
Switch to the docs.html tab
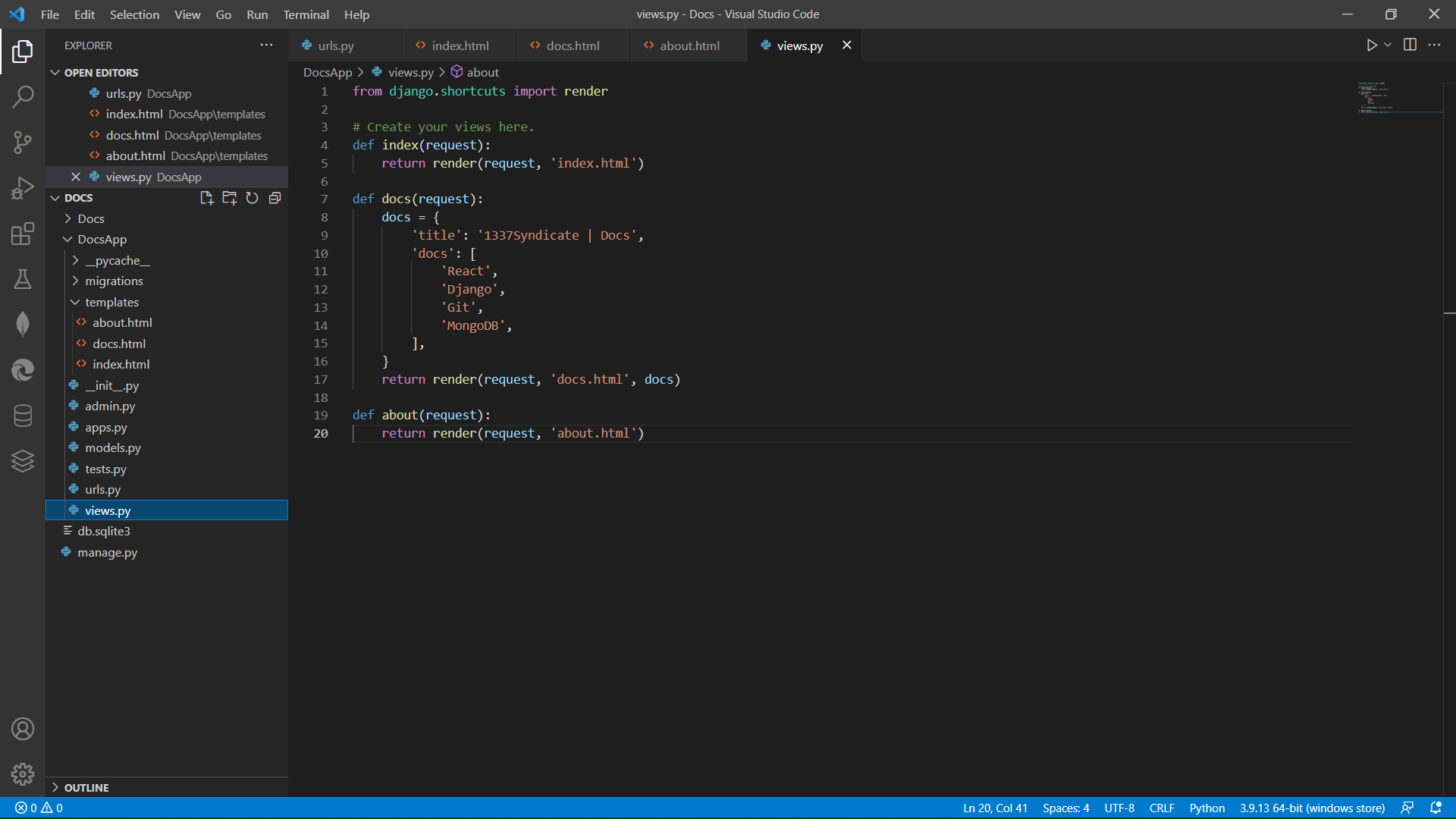573,45
